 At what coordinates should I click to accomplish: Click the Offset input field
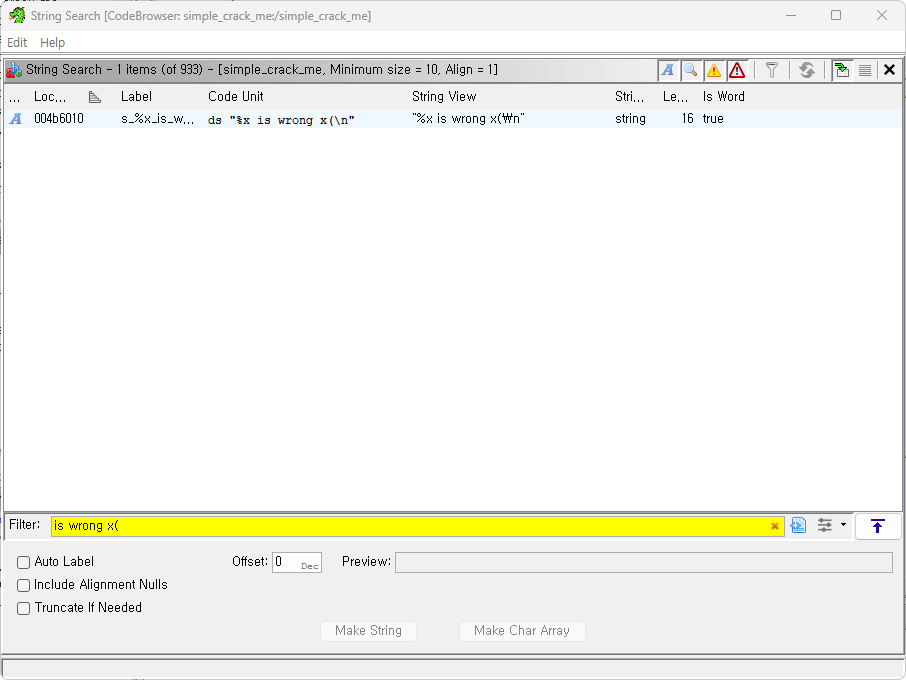[x=296, y=562]
